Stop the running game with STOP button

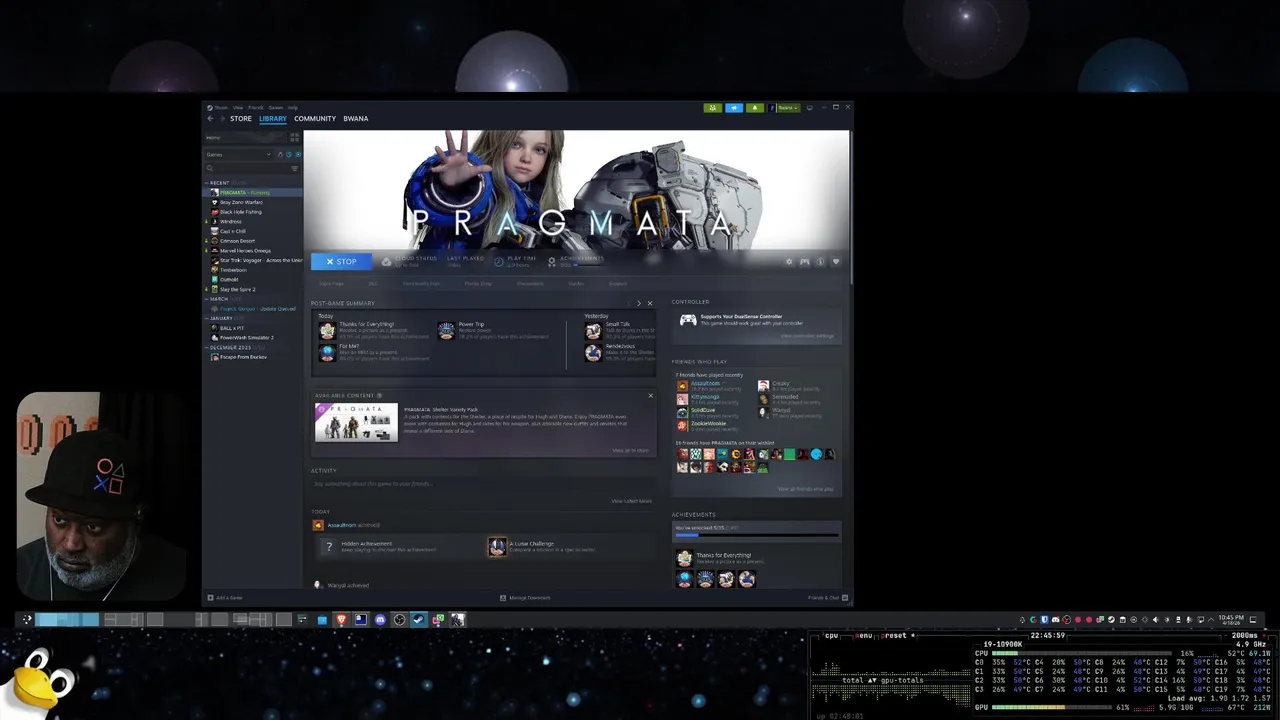[x=341, y=262]
